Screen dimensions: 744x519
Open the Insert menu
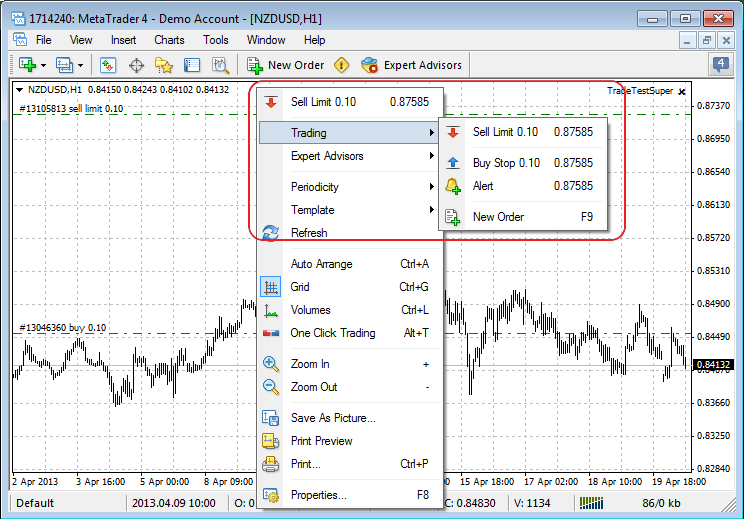tap(123, 40)
